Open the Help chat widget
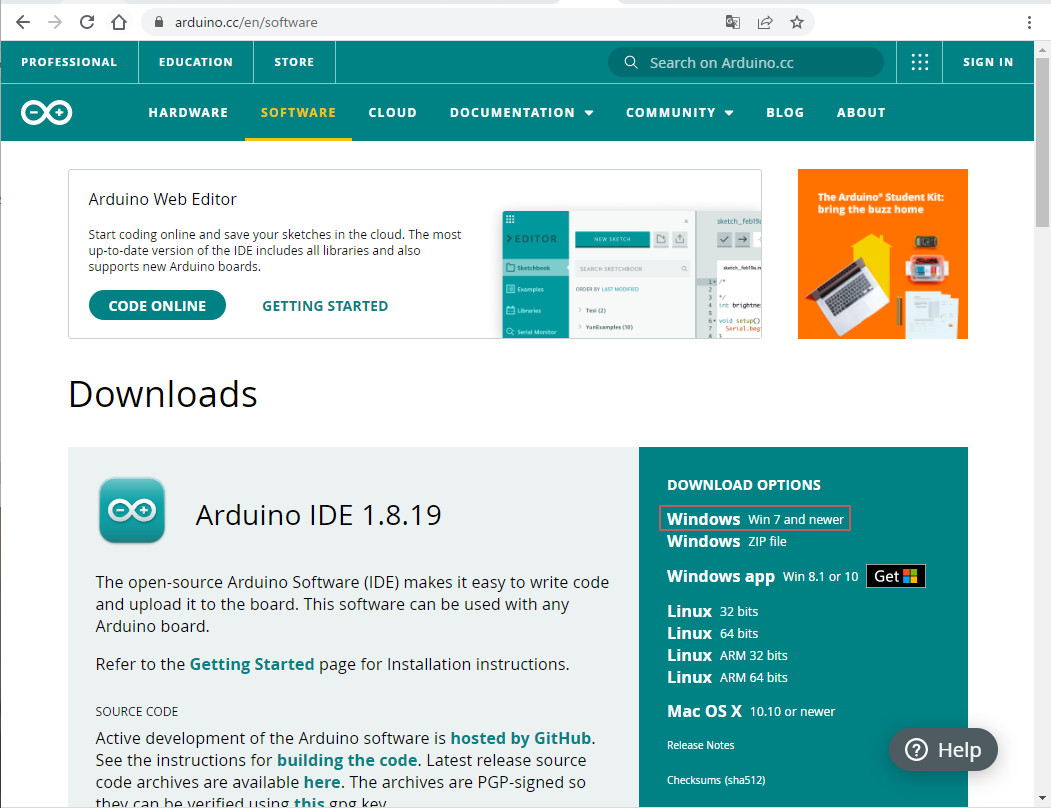 943,750
